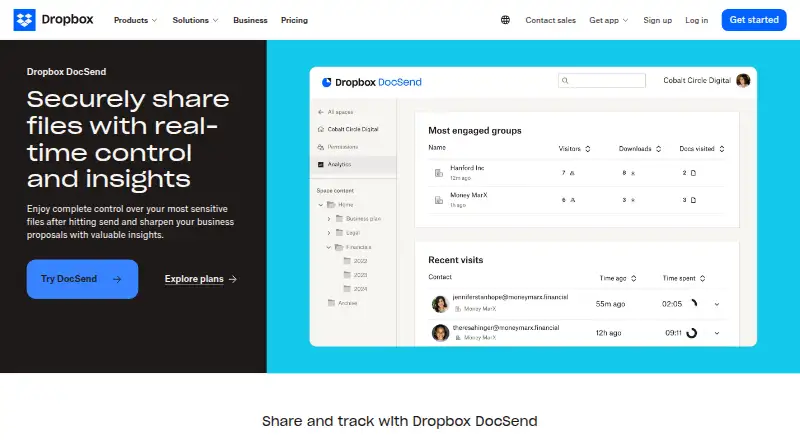Image resolution: width=800 pixels, height=440 pixels.
Task: Click the All spaces back arrow
Action: pos(320,112)
